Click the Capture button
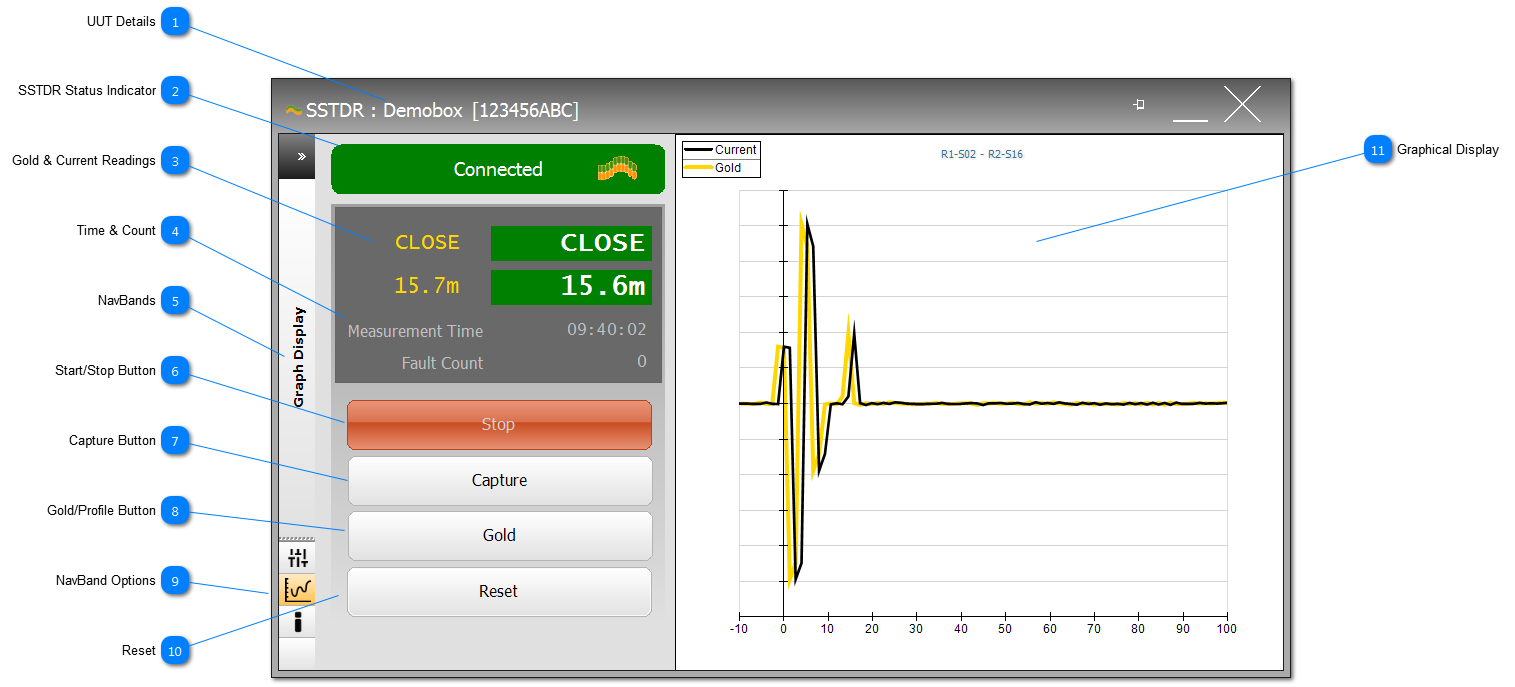1515x687 pixels. pos(499,481)
